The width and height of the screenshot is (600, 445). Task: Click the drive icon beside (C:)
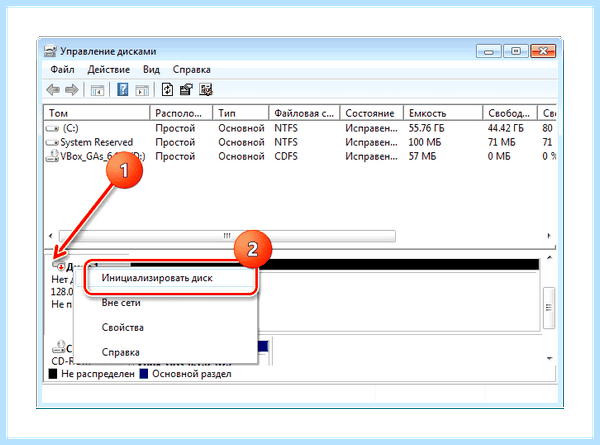[52, 128]
